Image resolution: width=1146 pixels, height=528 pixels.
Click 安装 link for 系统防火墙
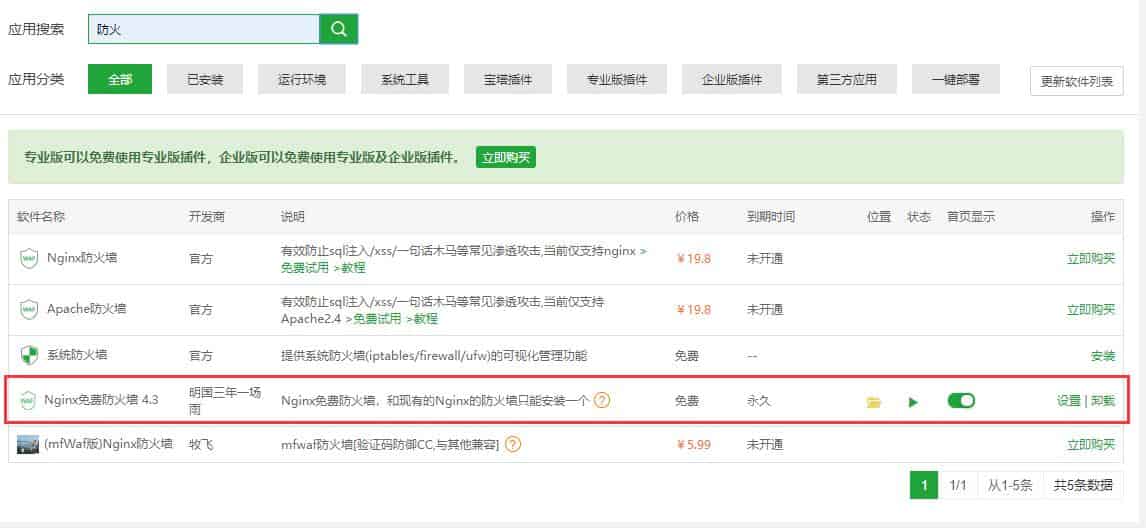1102,356
